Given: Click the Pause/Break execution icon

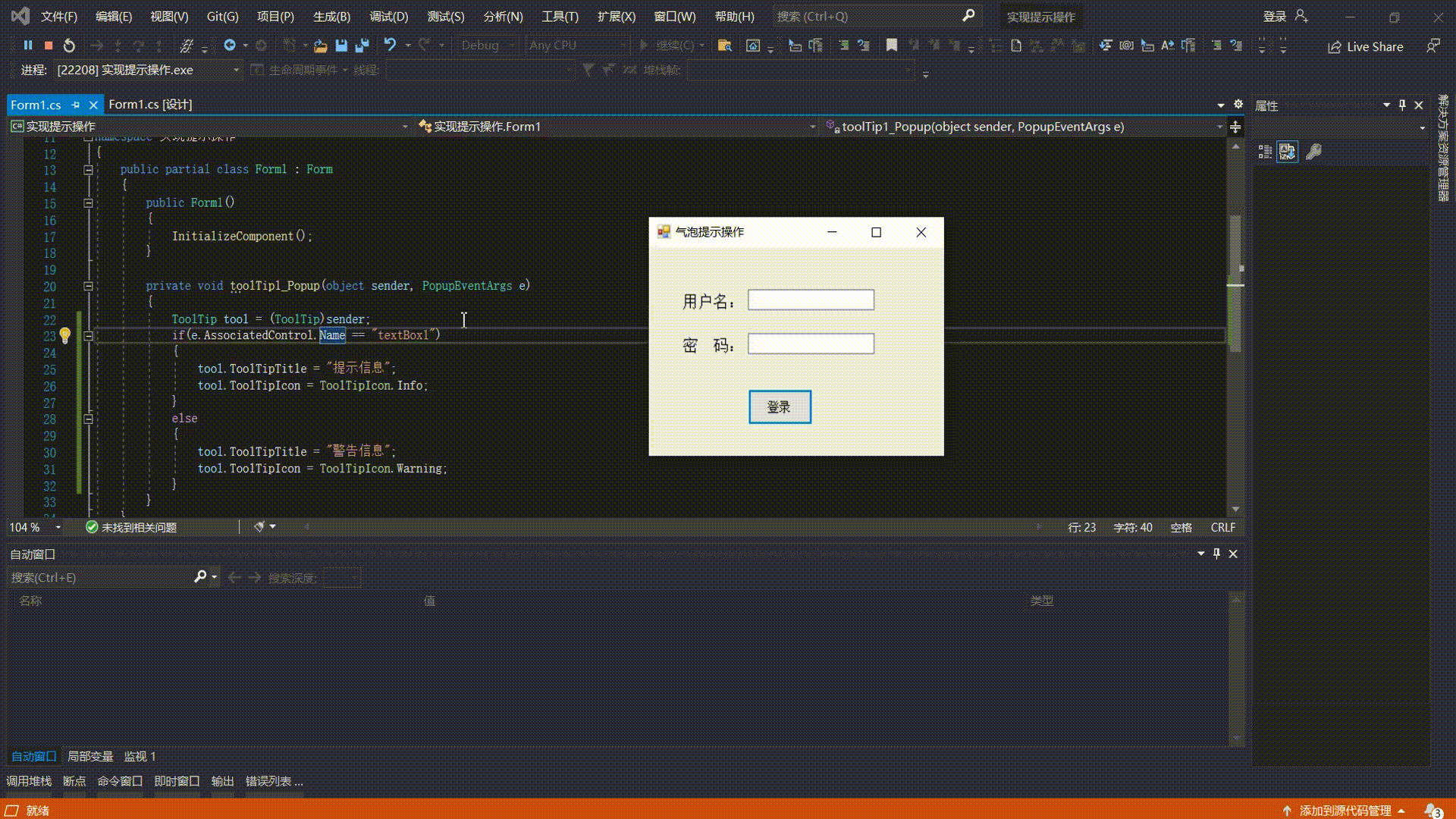Looking at the screenshot, I should click(27, 46).
